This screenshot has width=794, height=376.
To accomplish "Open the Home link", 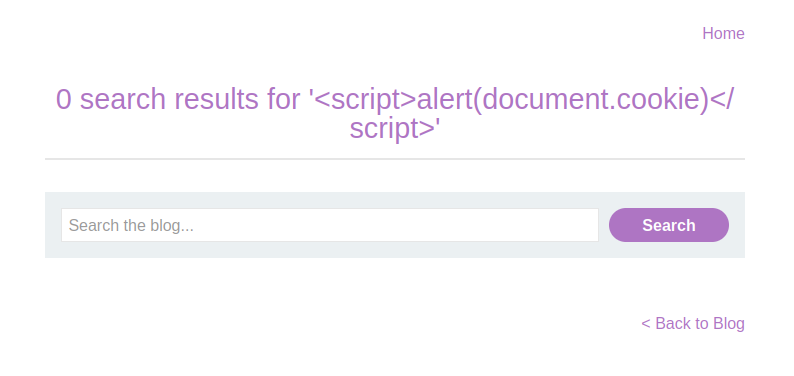I will coord(723,33).
